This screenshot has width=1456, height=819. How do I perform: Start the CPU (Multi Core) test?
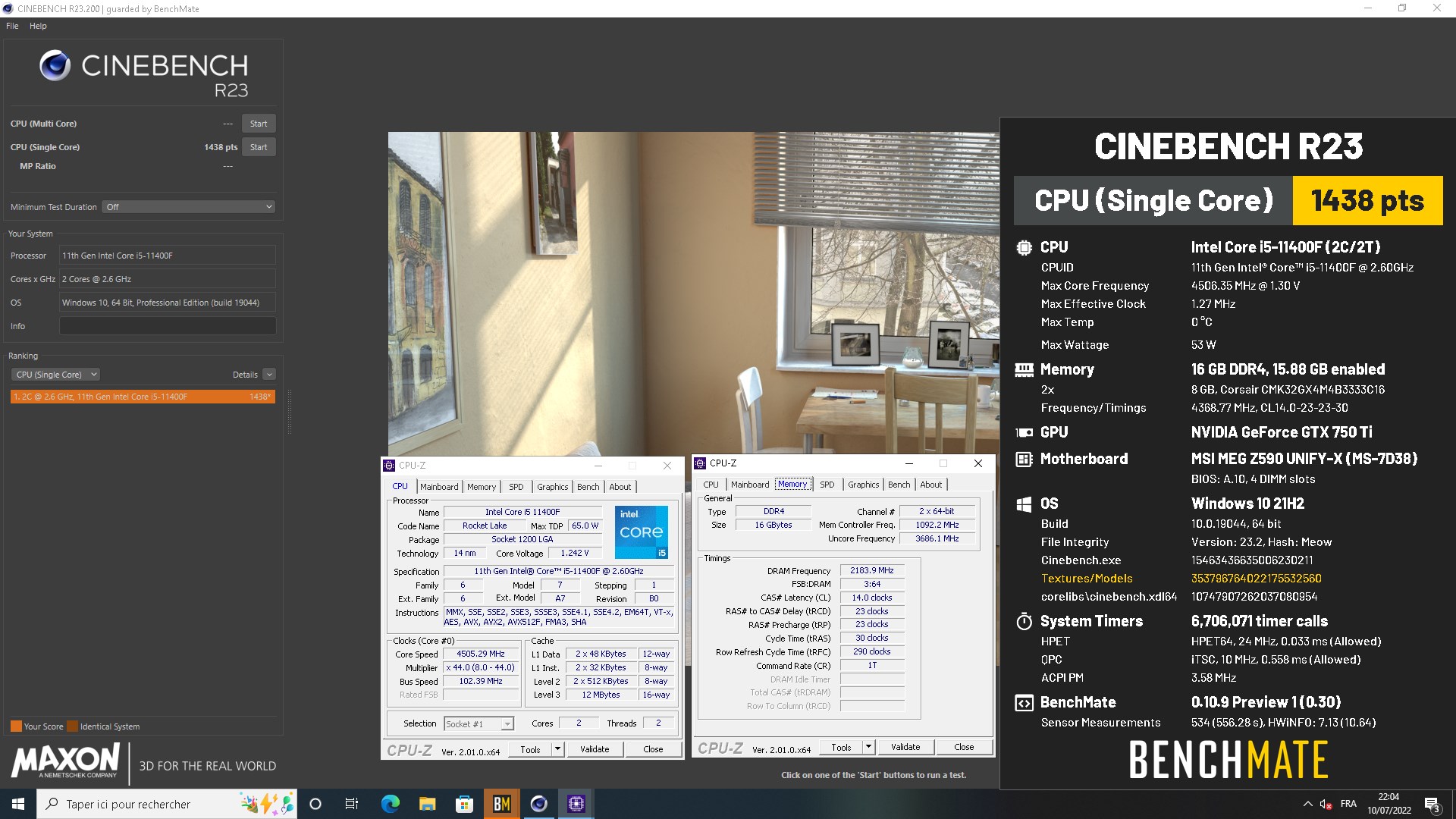coord(259,124)
